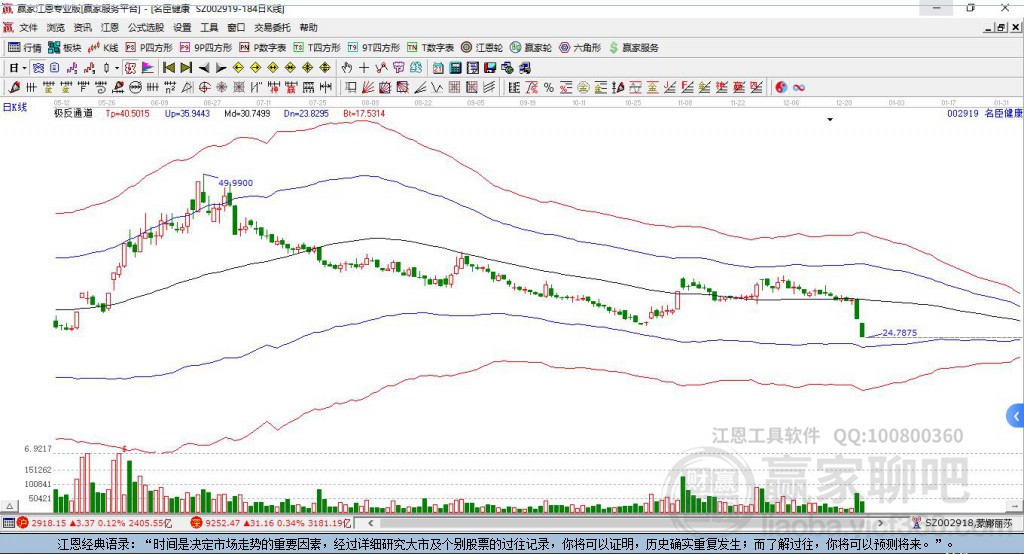Open the 帮助 menu

click(x=308, y=27)
